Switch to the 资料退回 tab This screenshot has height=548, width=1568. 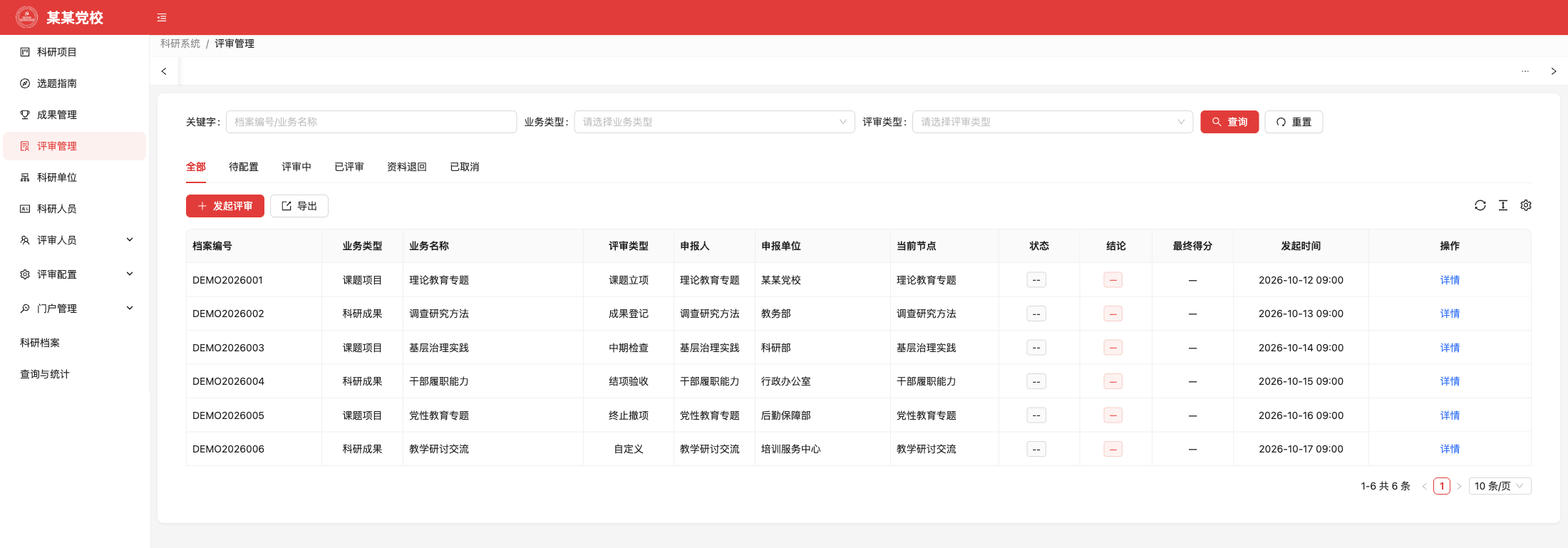pos(407,167)
